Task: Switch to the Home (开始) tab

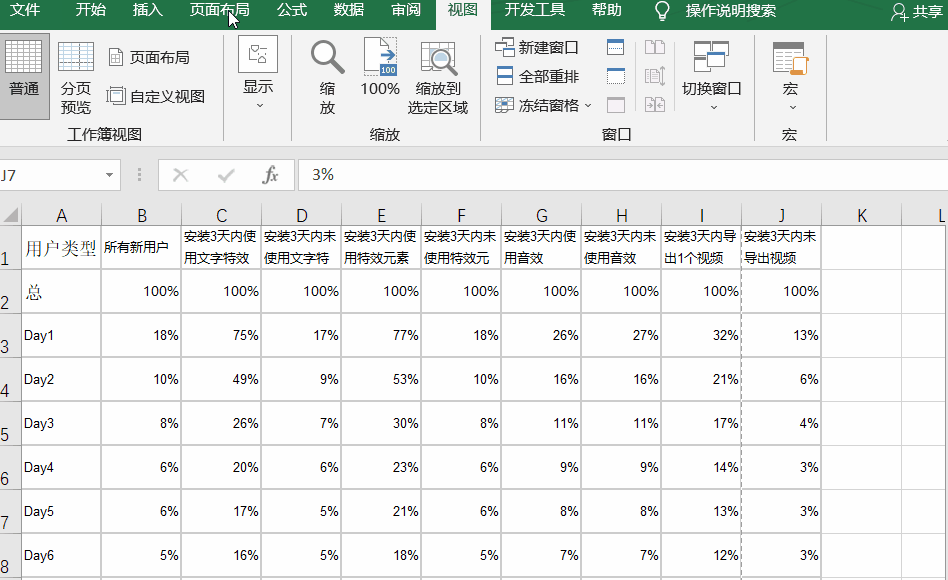Action: [x=91, y=10]
